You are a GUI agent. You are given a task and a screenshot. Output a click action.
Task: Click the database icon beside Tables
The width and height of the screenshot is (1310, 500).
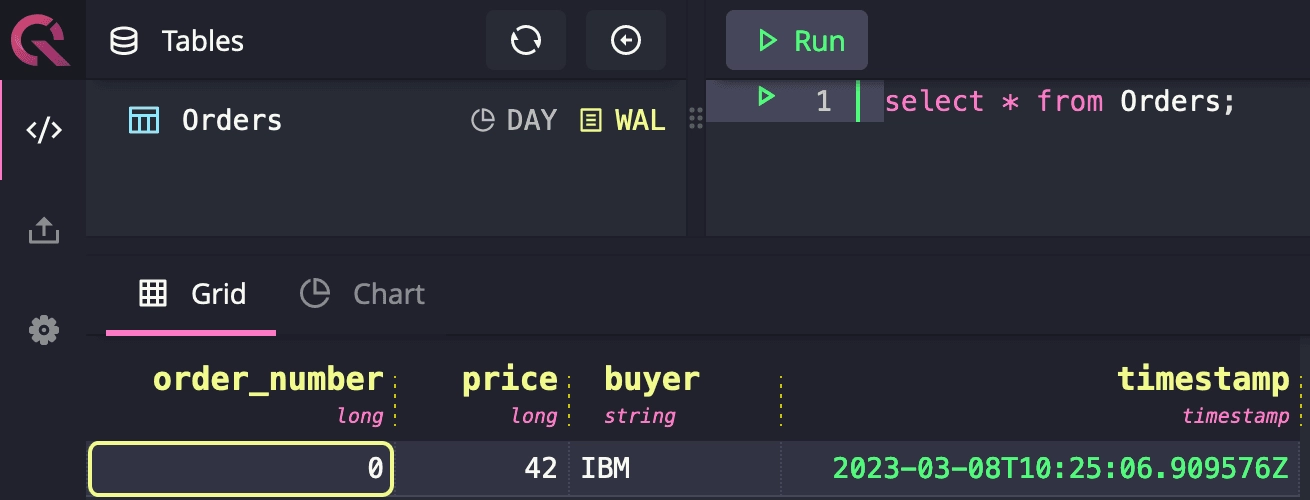124,41
